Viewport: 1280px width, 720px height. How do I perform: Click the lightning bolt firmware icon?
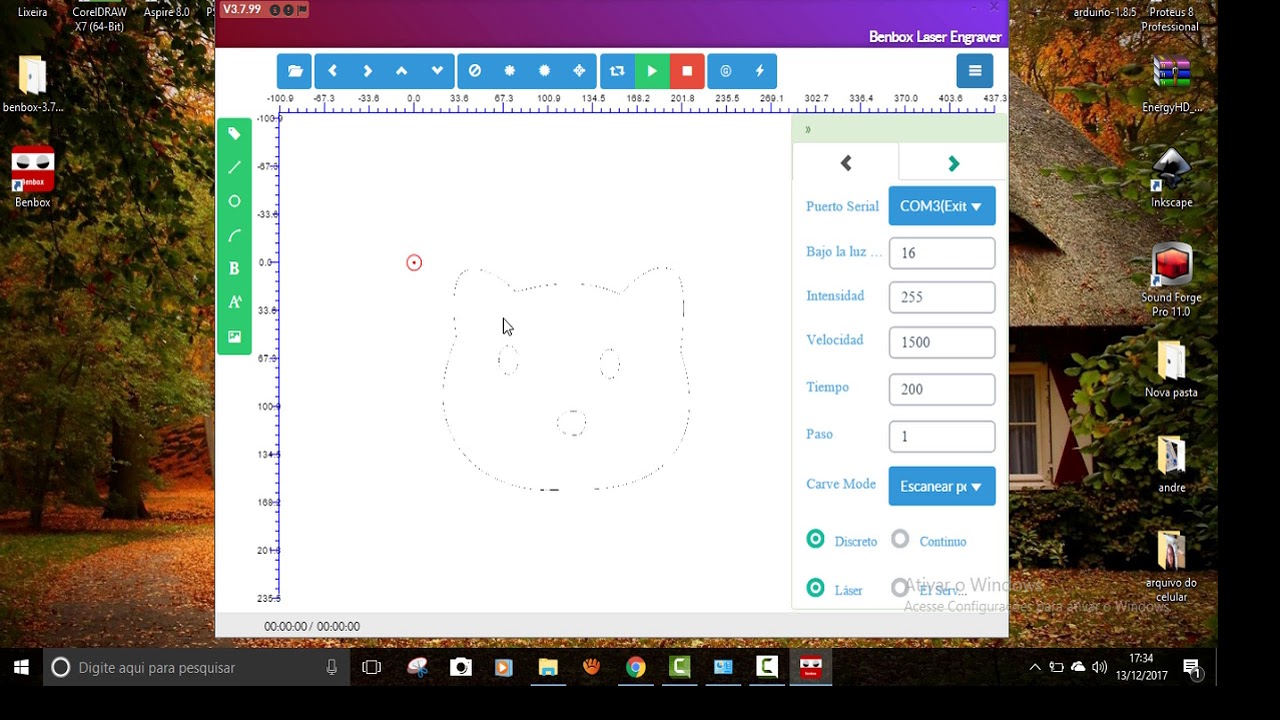click(760, 71)
